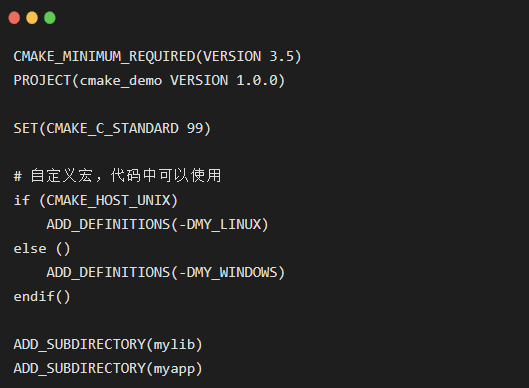Click the project version 1.0.0
The height and width of the screenshot is (388, 529).
point(257,81)
